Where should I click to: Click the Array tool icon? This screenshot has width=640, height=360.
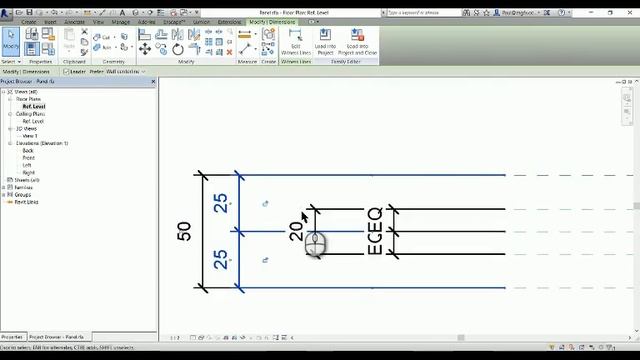click(209, 42)
